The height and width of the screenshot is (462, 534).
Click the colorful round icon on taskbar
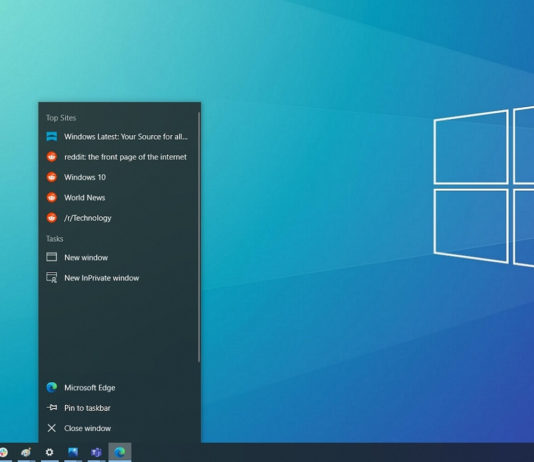[4, 452]
